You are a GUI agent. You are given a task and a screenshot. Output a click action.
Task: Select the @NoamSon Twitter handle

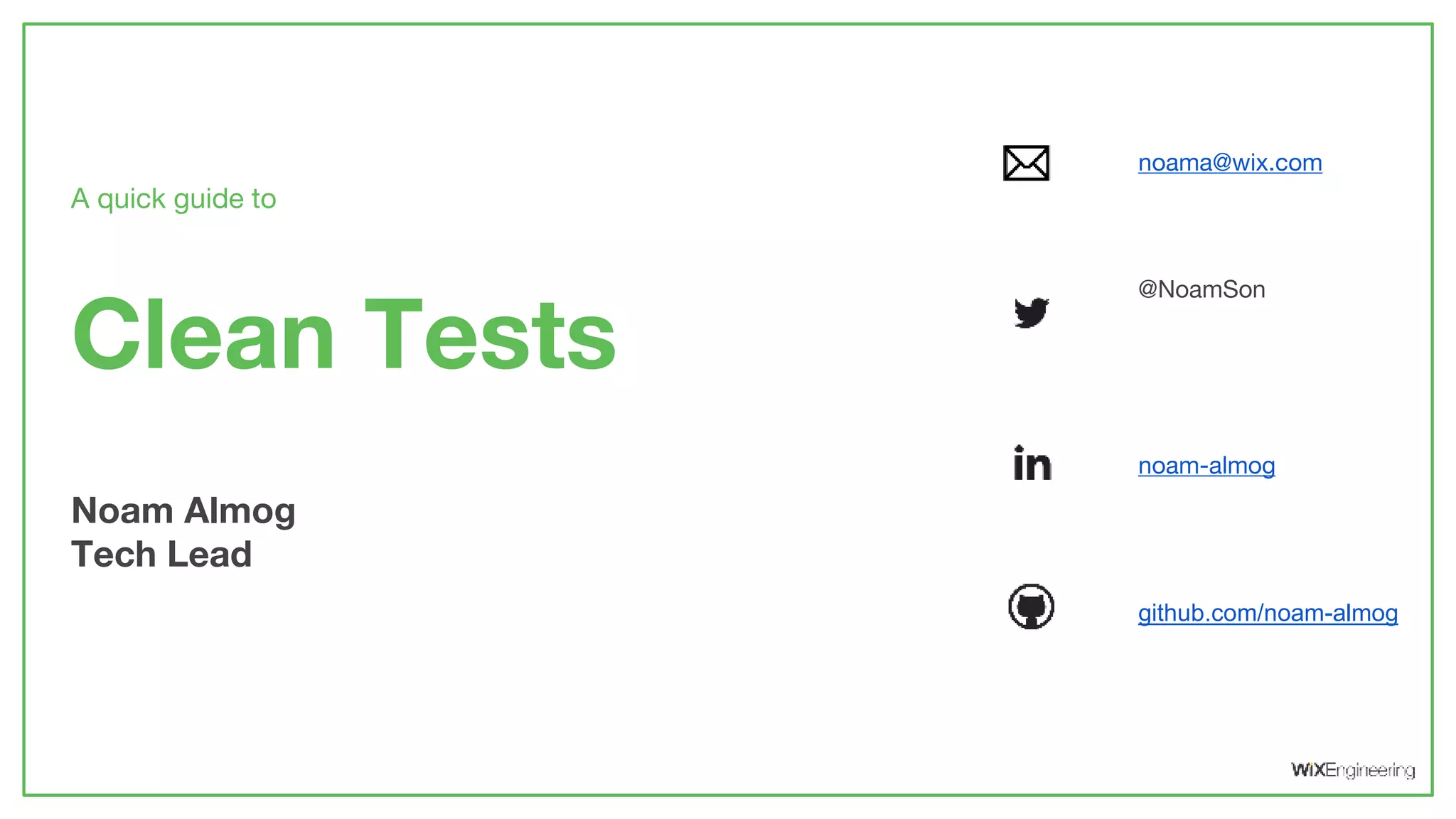(x=1201, y=289)
